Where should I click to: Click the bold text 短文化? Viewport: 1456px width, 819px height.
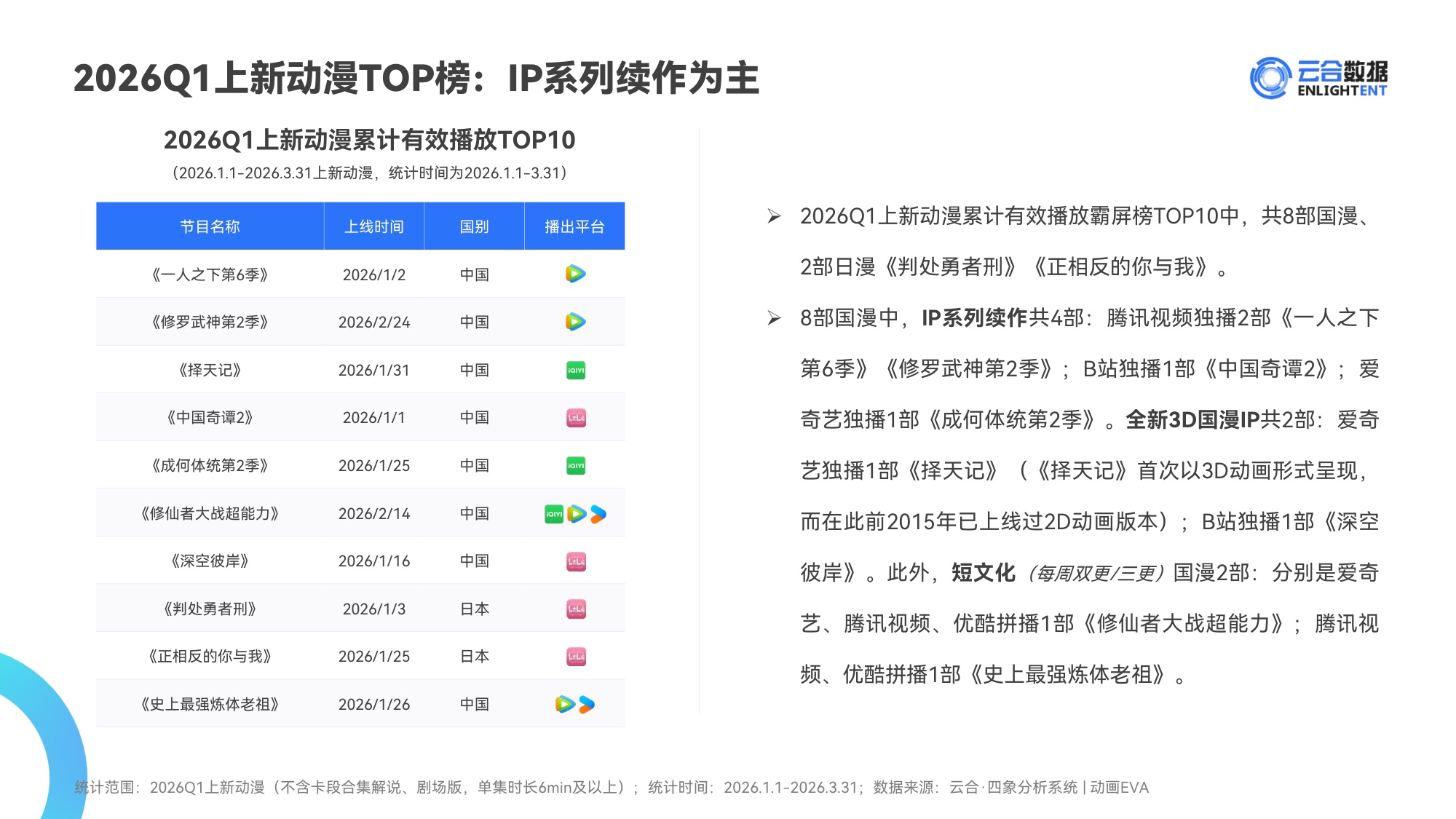(983, 573)
